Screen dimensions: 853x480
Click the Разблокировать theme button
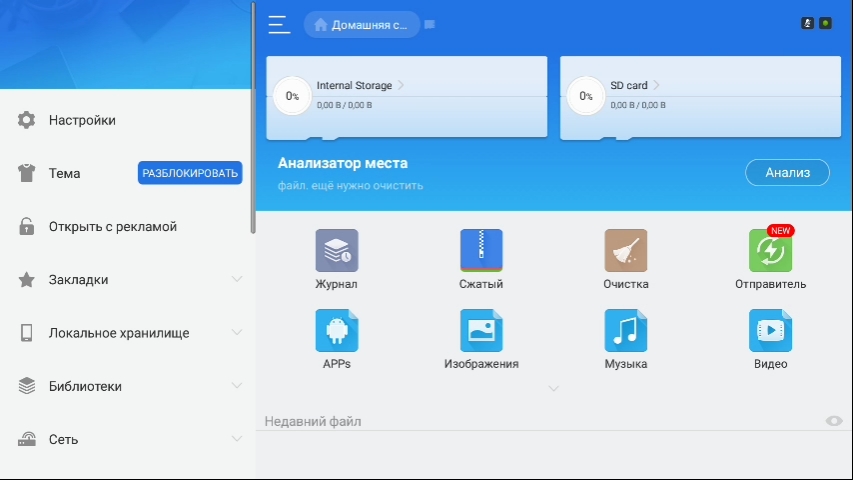(x=190, y=173)
